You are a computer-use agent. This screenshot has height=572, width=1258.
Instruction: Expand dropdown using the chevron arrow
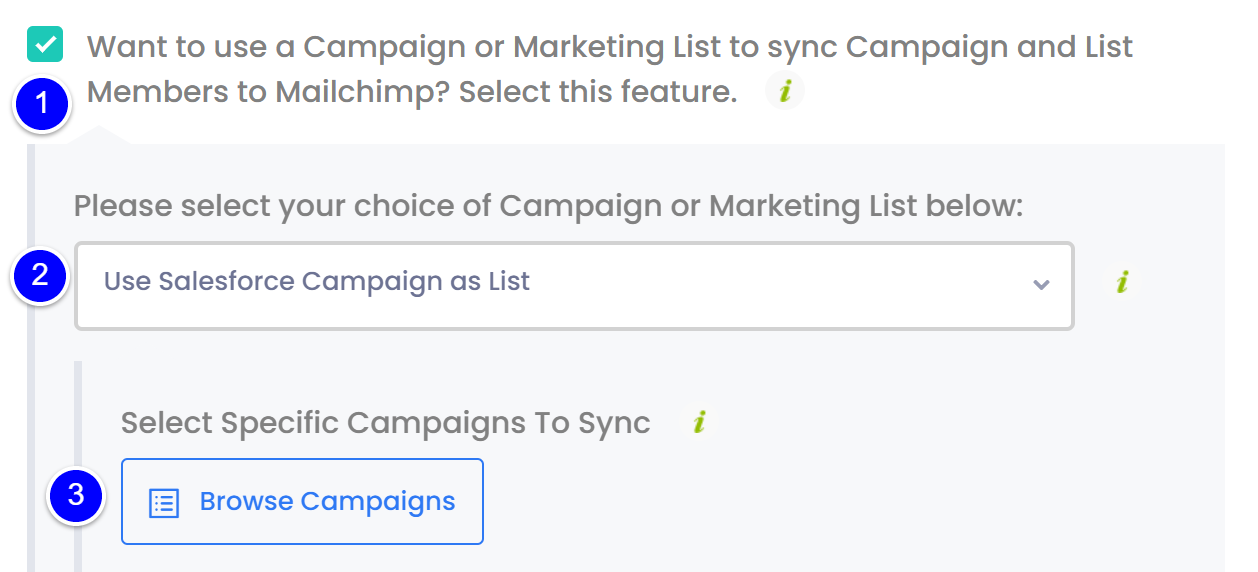[x=1041, y=285]
